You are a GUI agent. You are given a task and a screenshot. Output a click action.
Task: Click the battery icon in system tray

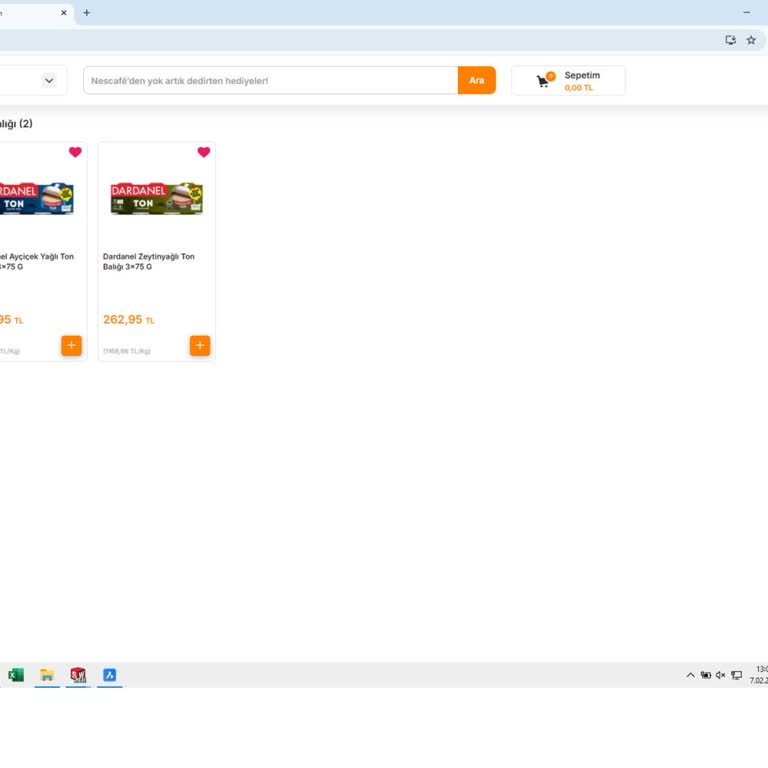click(706, 675)
